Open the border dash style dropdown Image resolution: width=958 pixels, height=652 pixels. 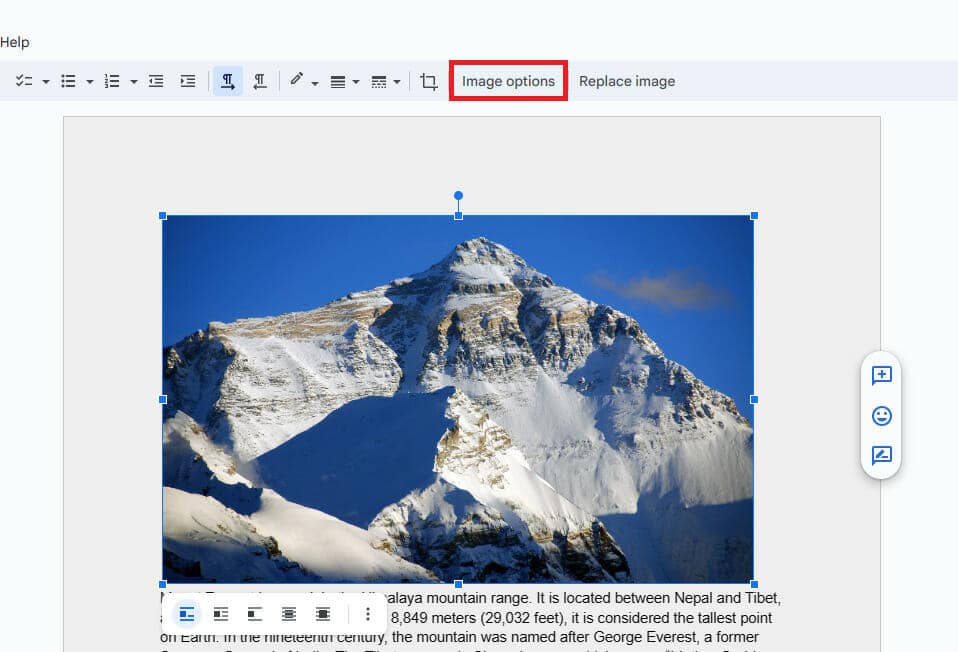point(386,82)
